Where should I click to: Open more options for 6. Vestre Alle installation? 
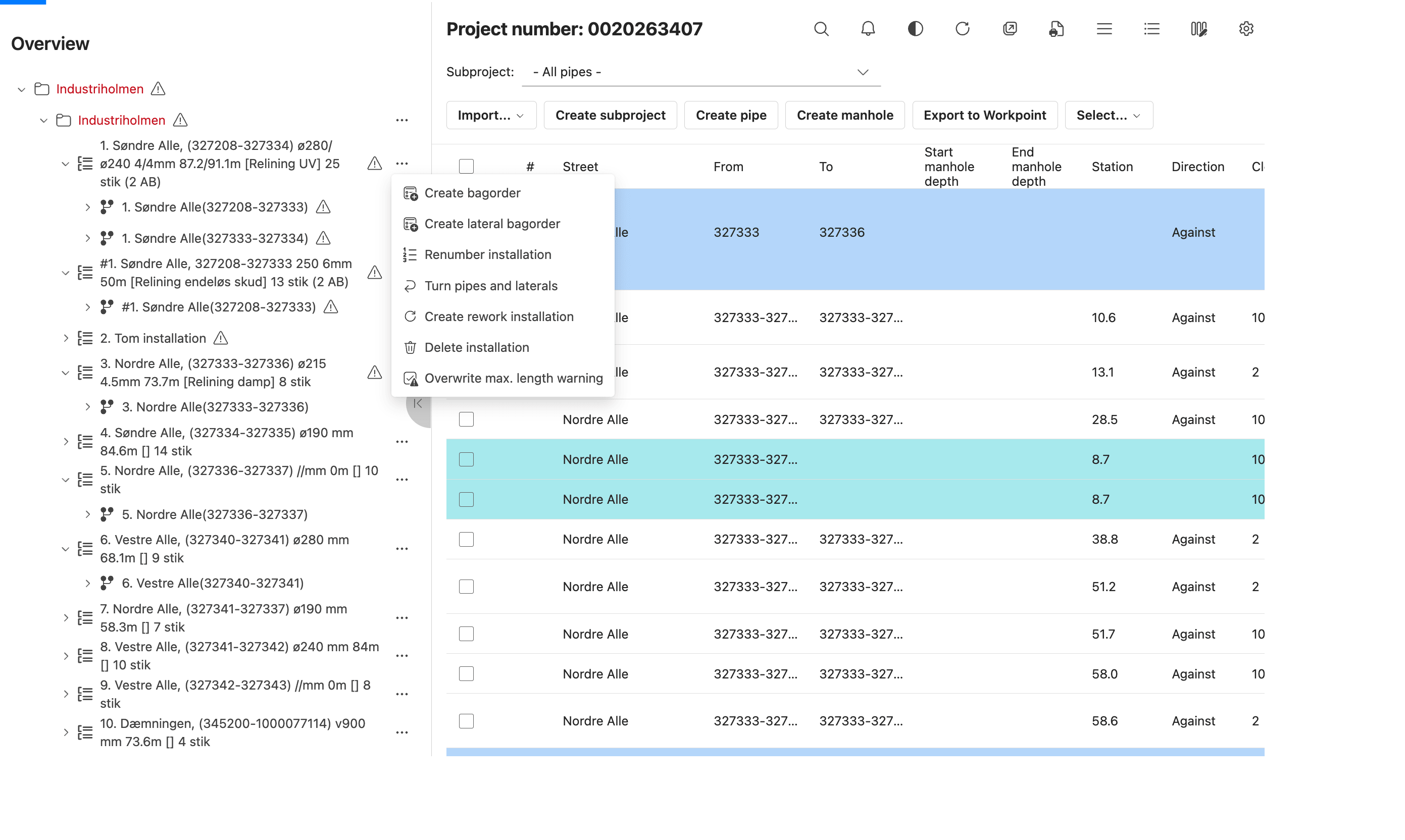[402, 549]
